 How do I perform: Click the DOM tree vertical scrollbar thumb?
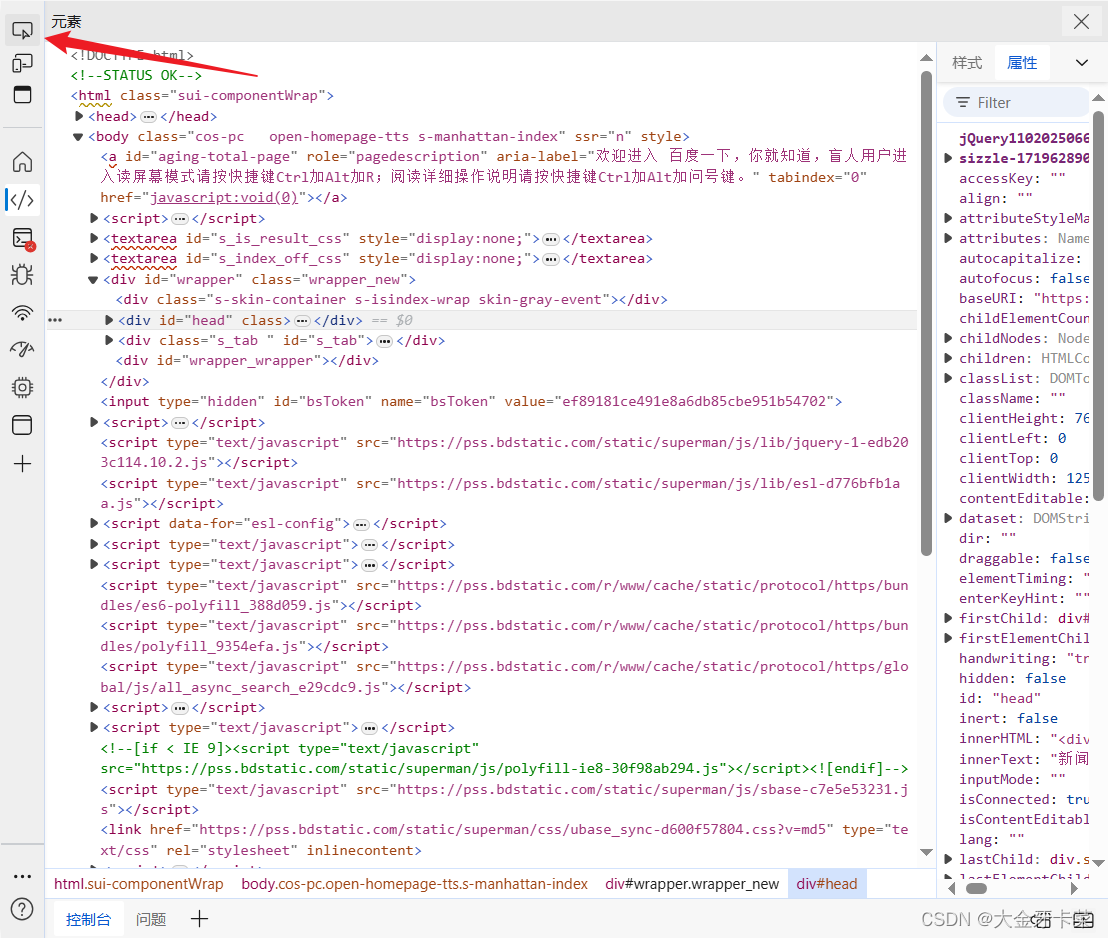[x=926, y=313]
